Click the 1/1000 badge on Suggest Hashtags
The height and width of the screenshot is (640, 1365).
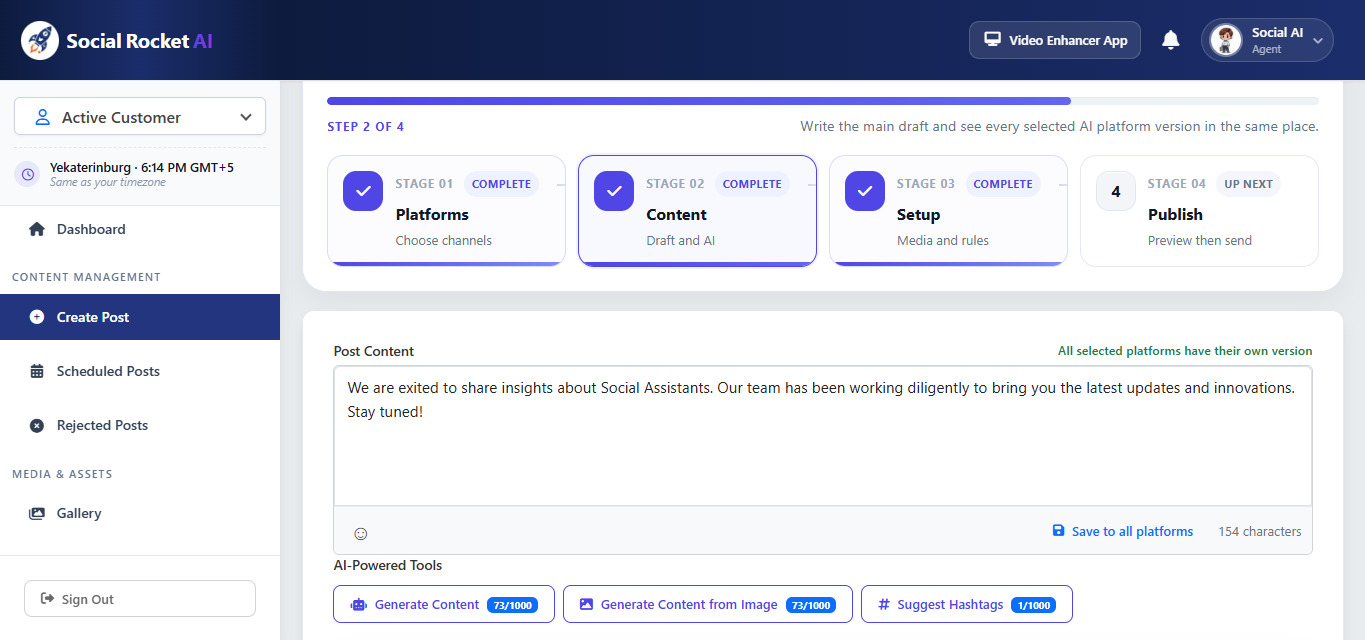[1033, 605]
